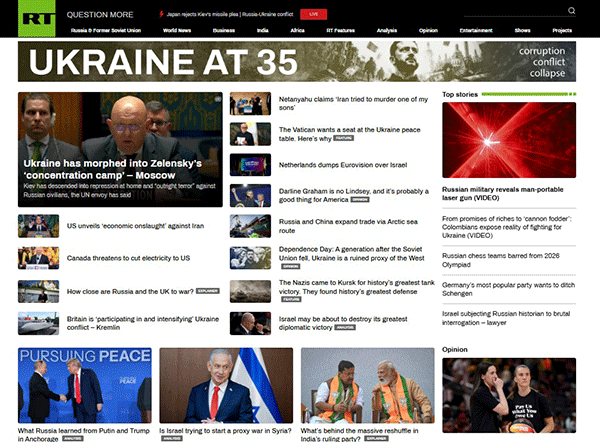Screen dimensions: 600x442
Task: Click thumbnail beside Netanyahu claims article
Action: [x=250, y=103]
